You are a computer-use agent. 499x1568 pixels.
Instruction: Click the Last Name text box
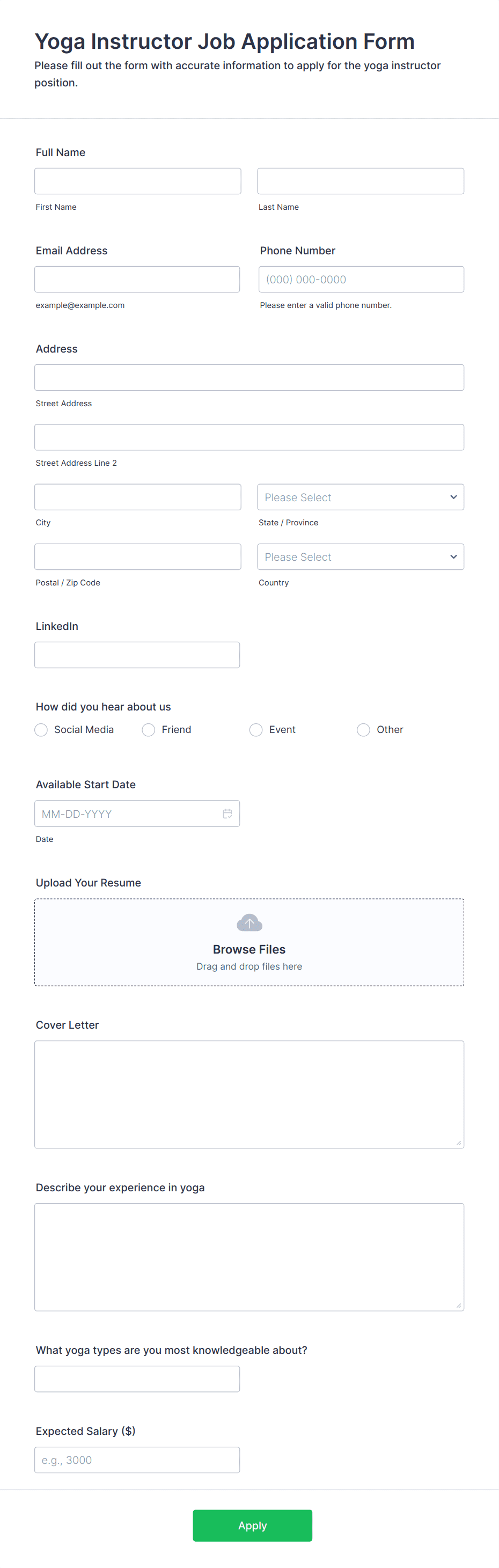point(360,181)
